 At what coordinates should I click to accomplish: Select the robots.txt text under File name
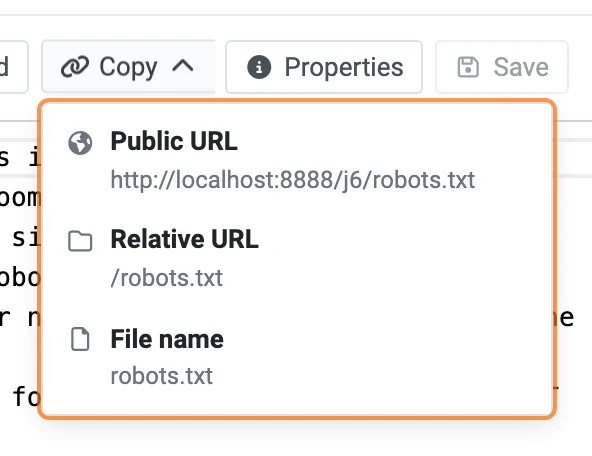162,376
